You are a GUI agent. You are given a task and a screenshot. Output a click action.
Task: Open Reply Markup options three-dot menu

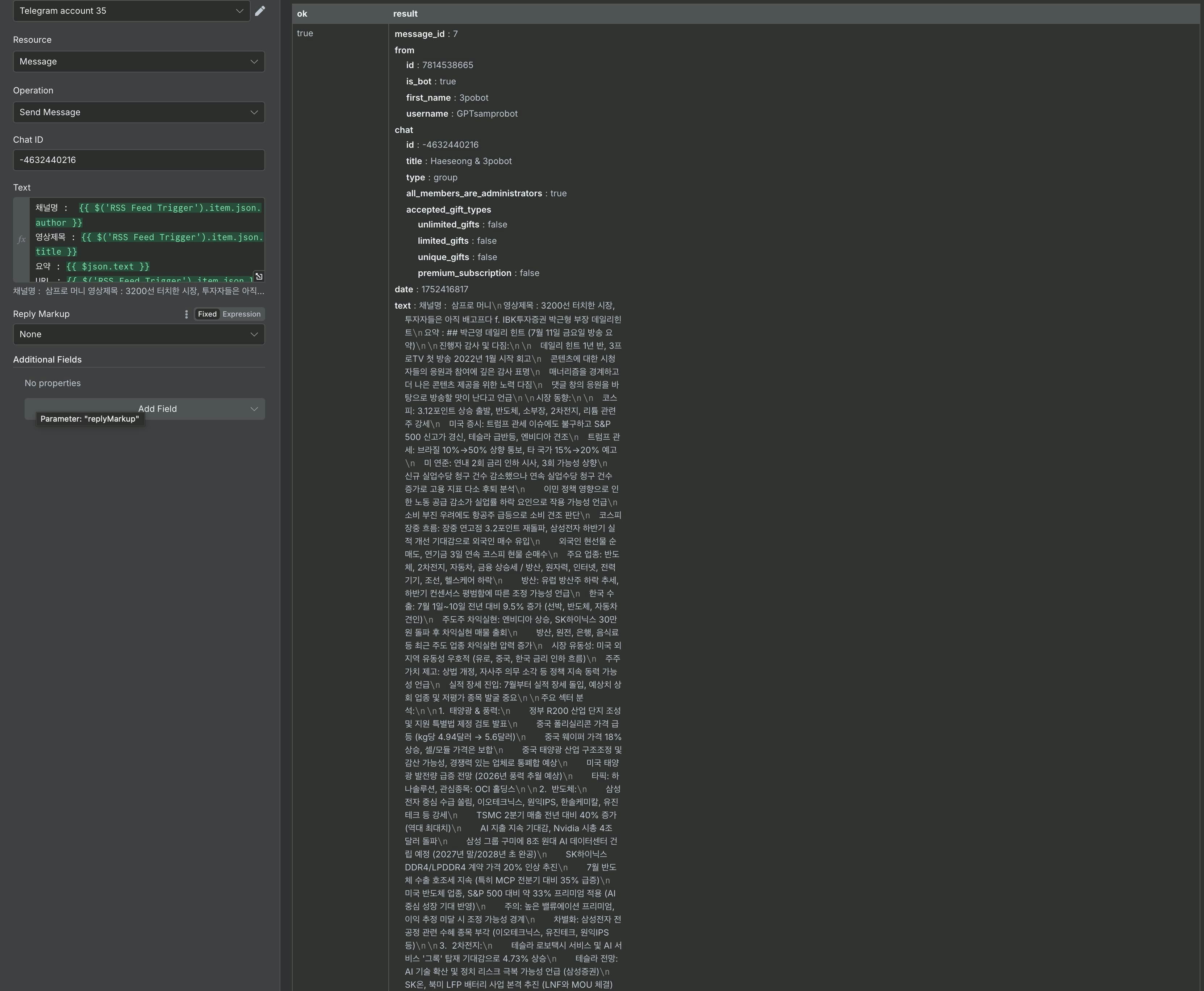[x=186, y=314]
